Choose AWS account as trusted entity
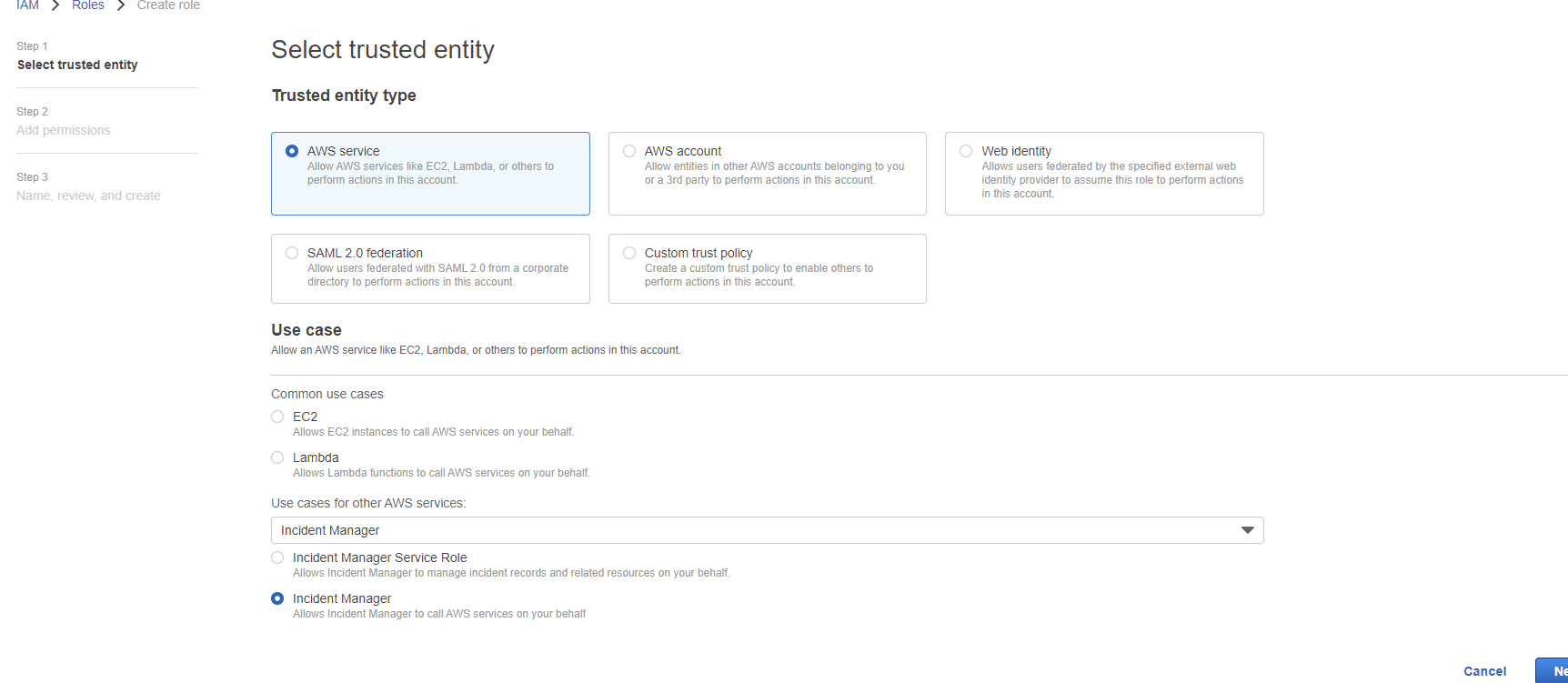The image size is (1568, 683). (x=629, y=151)
